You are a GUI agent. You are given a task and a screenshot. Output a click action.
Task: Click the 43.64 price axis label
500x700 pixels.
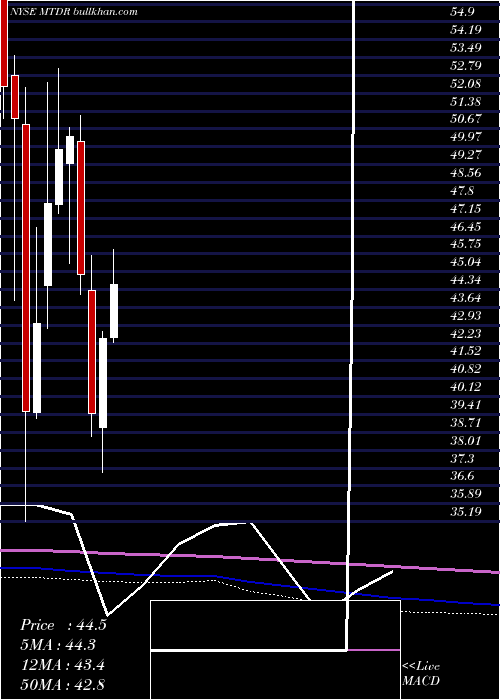(x=466, y=297)
